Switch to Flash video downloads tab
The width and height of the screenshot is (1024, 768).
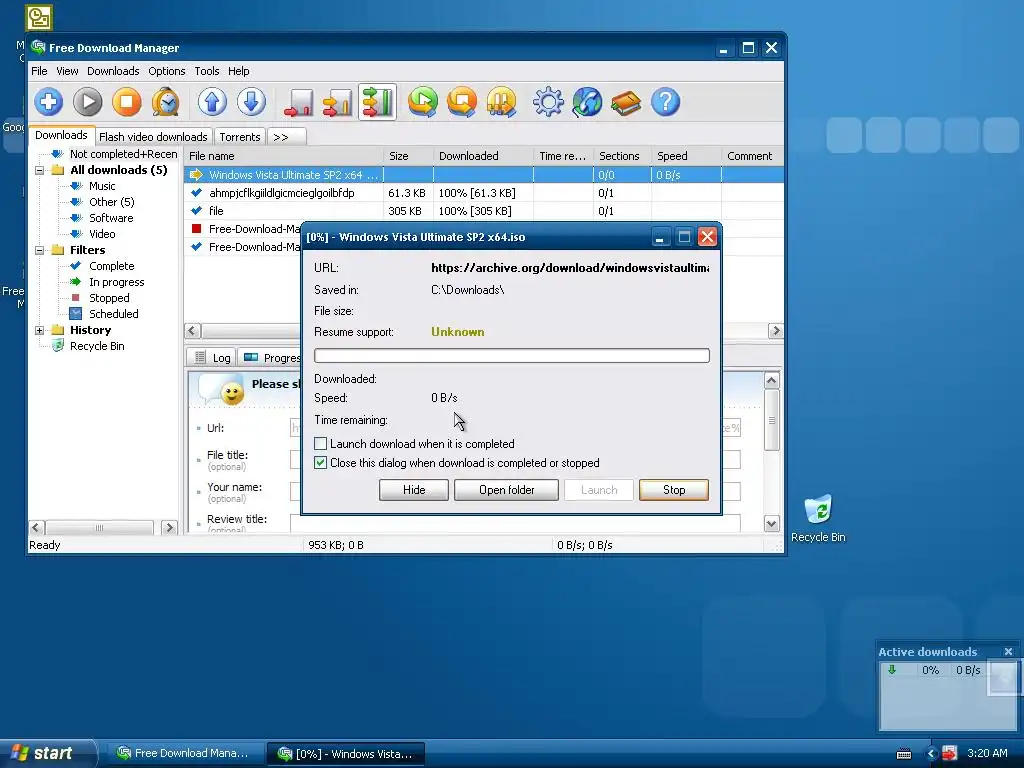coord(153,137)
